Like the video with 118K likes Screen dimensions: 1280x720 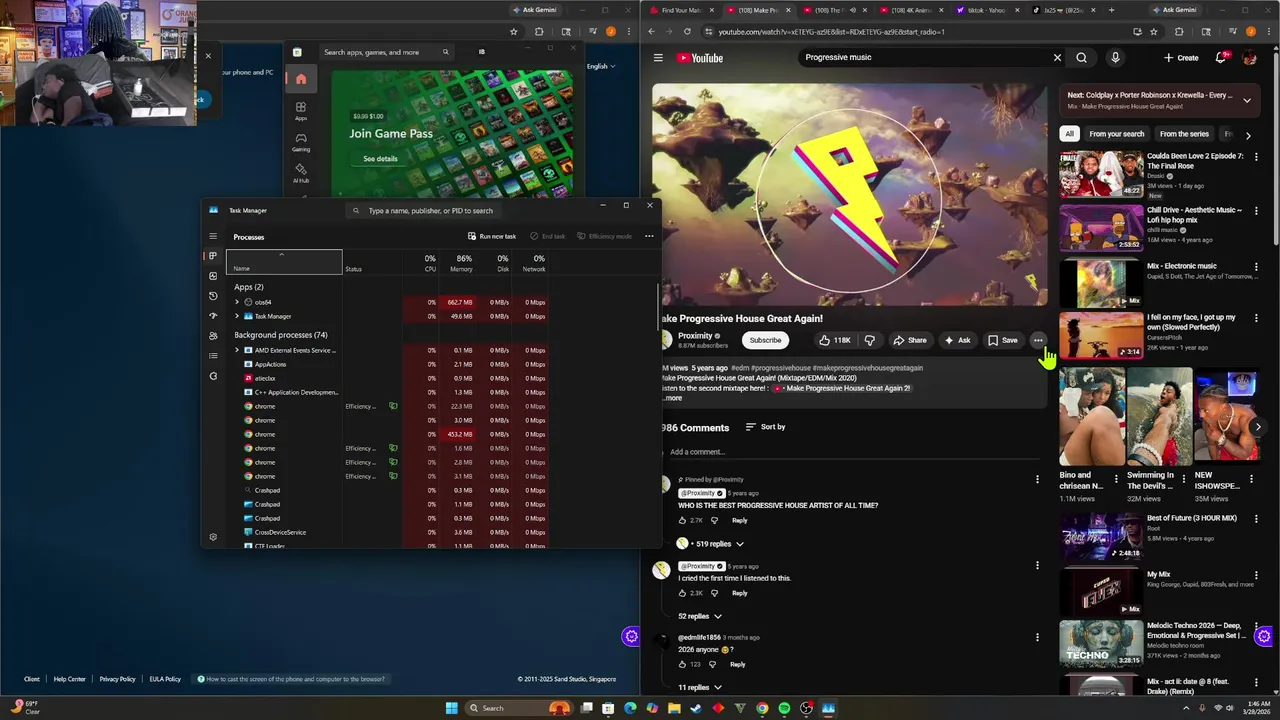[834, 340]
